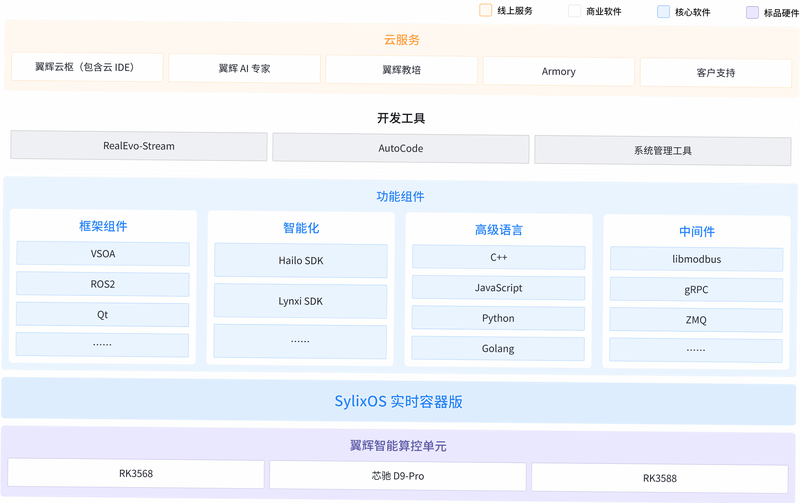
Task: Click the 标品硬件 legend label
Action: coord(781,13)
